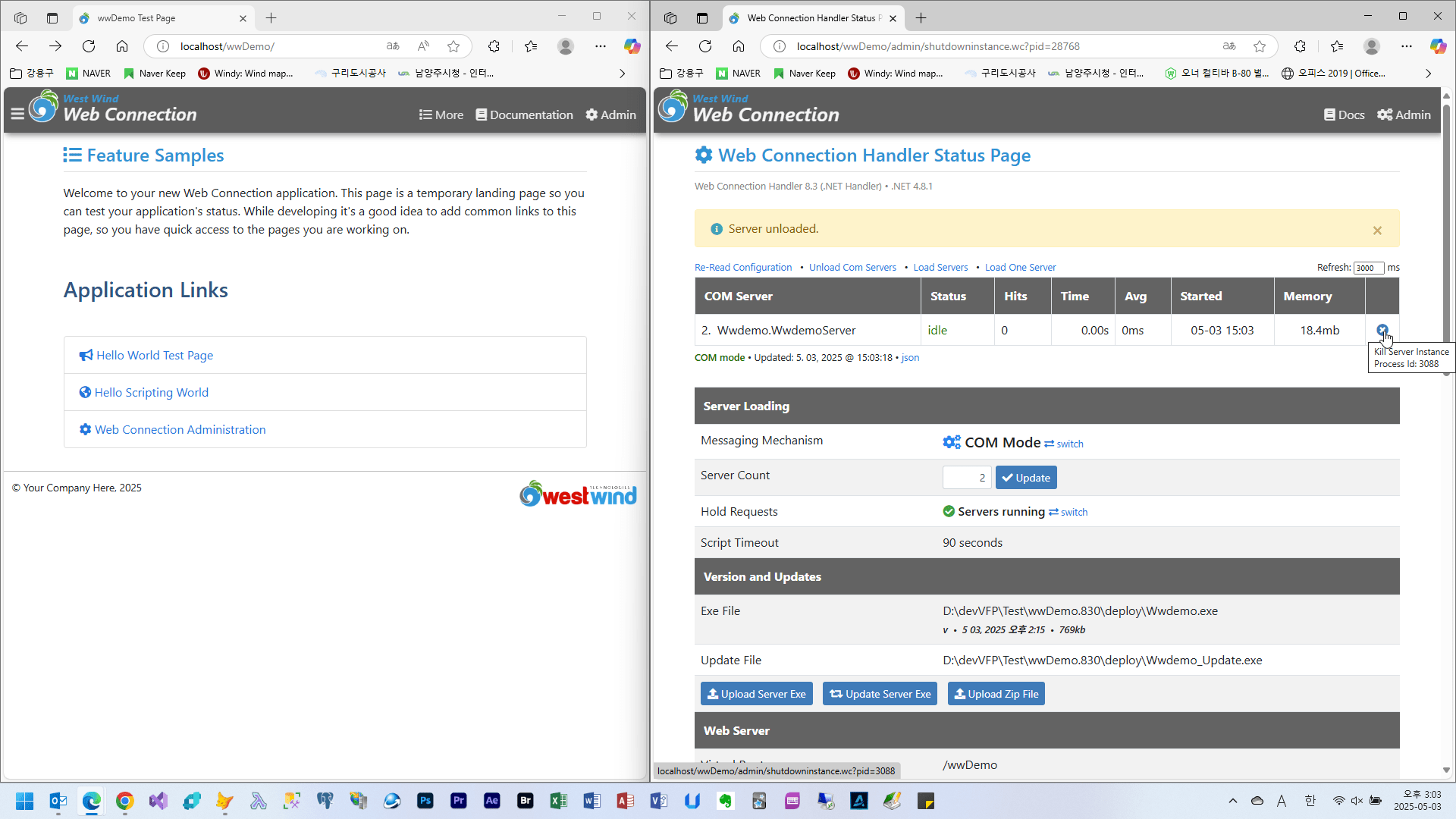The image size is (1456, 819).
Task: Open Admin in Handler Status window header
Action: coord(1404,115)
